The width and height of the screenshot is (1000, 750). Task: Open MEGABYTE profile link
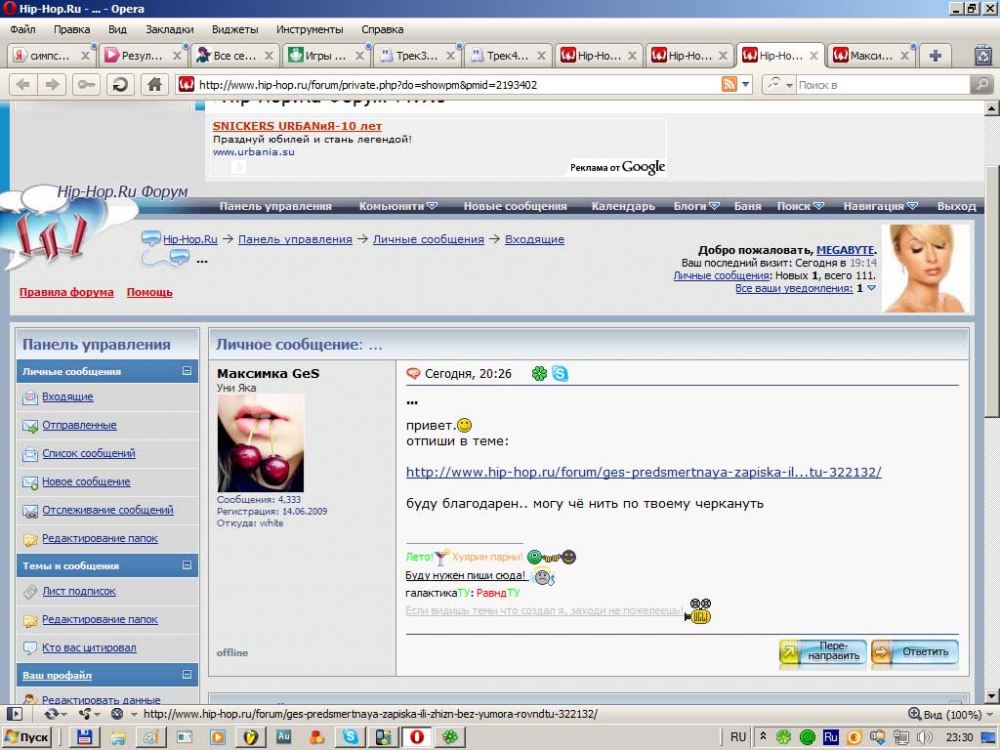(x=845, y=250)
